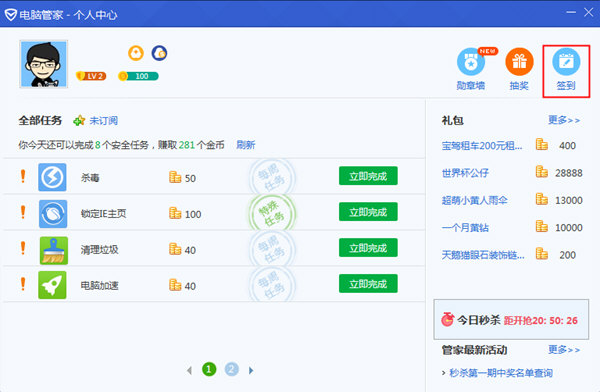600x392 pixels.
Task: Open the 抽奖 lottery gift icon
Action: click(x=519, y=62)
